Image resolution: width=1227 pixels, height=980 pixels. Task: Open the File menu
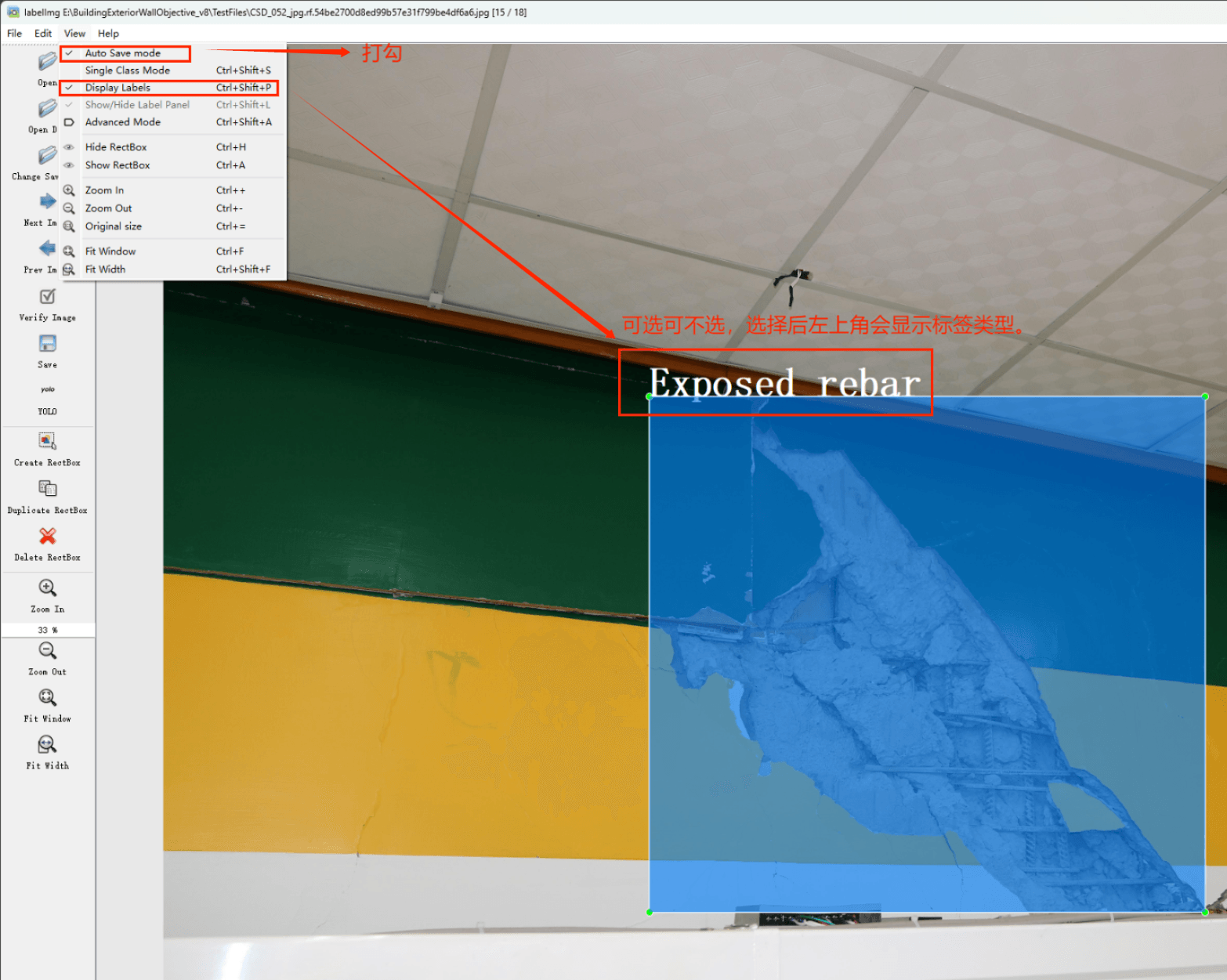click(x=14, y=34)
